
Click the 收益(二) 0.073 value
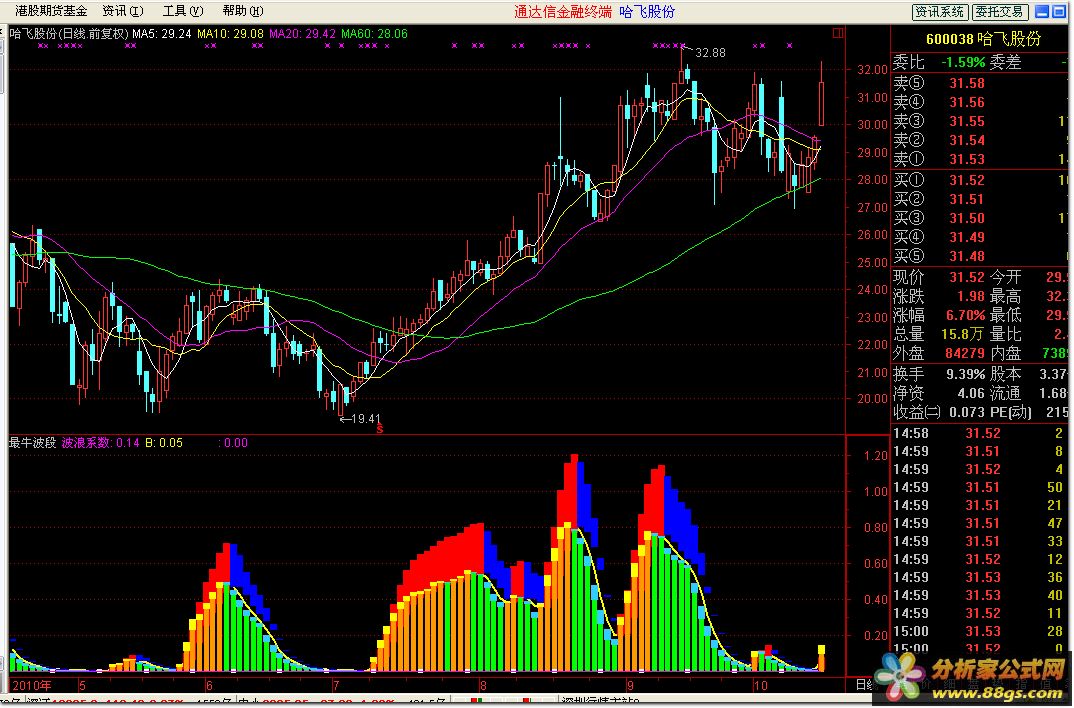coord(968,413)
